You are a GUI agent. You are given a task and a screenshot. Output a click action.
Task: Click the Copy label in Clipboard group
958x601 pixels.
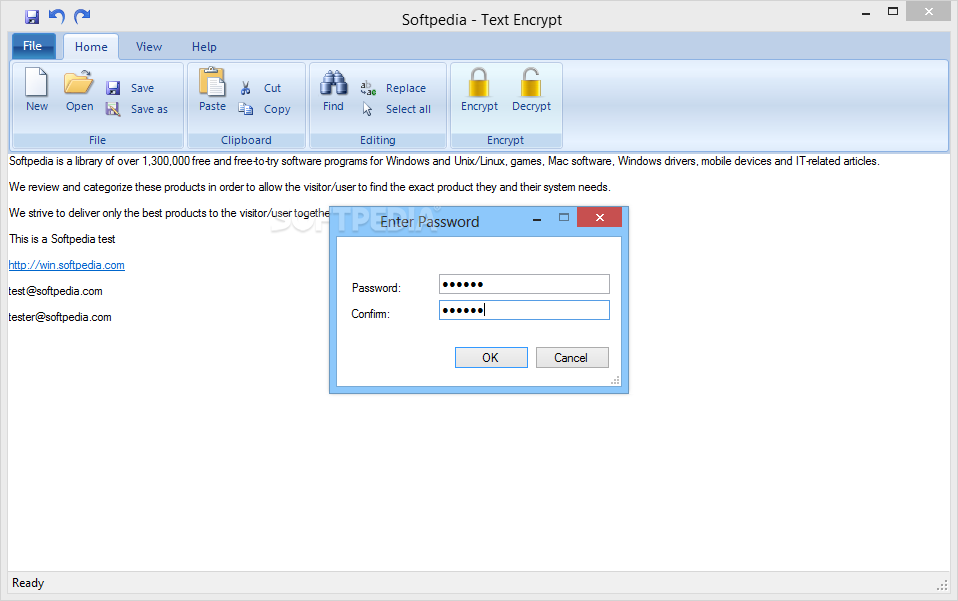[x=277, y=110]
